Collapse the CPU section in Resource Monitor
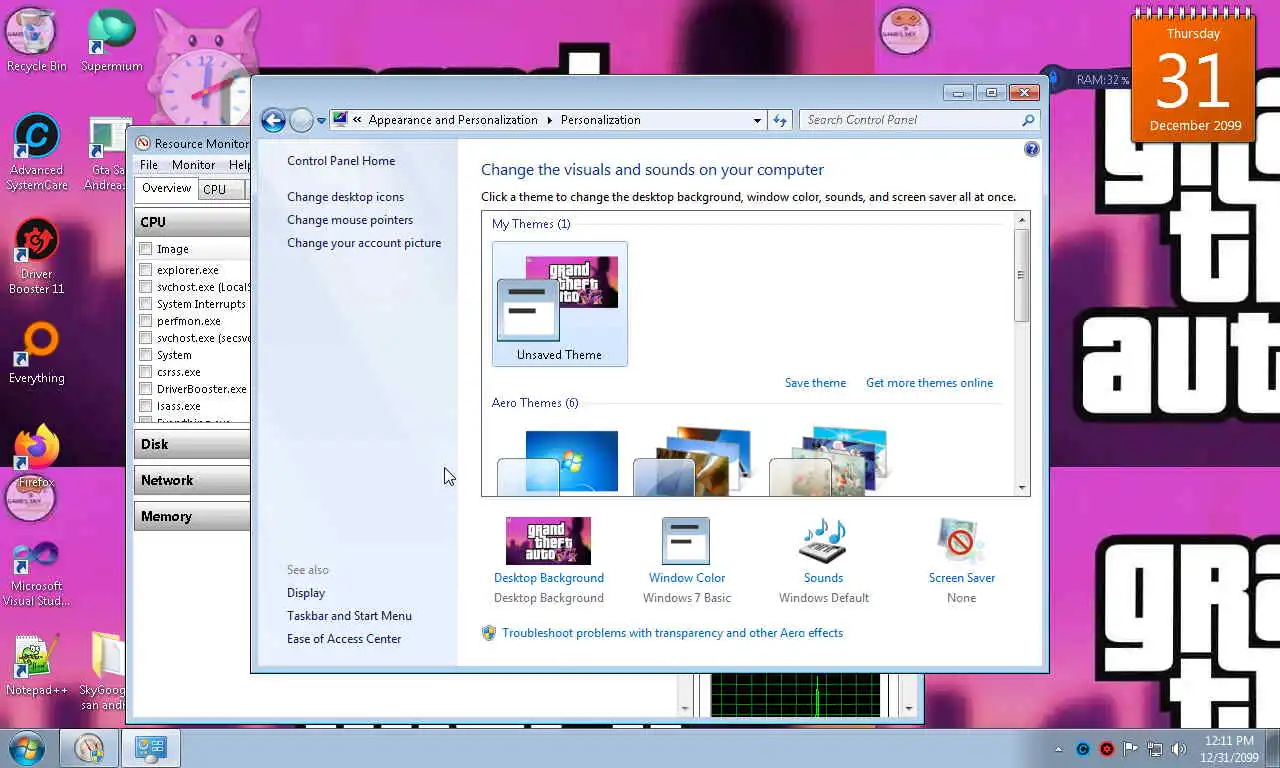Screen dimensions: 1280x768 pyautogui.click(x=192, y=222)
